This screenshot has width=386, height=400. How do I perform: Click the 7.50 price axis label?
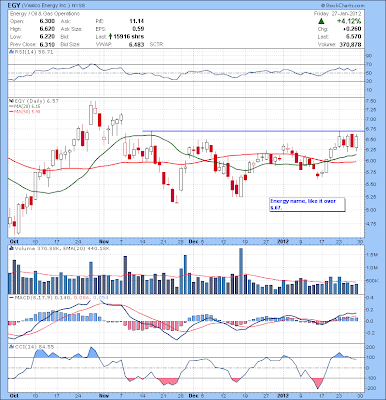(371, 101)
